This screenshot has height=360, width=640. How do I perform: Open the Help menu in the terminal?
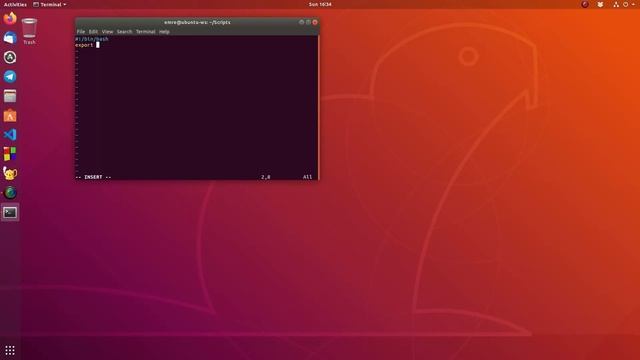[x=164, y=31]
